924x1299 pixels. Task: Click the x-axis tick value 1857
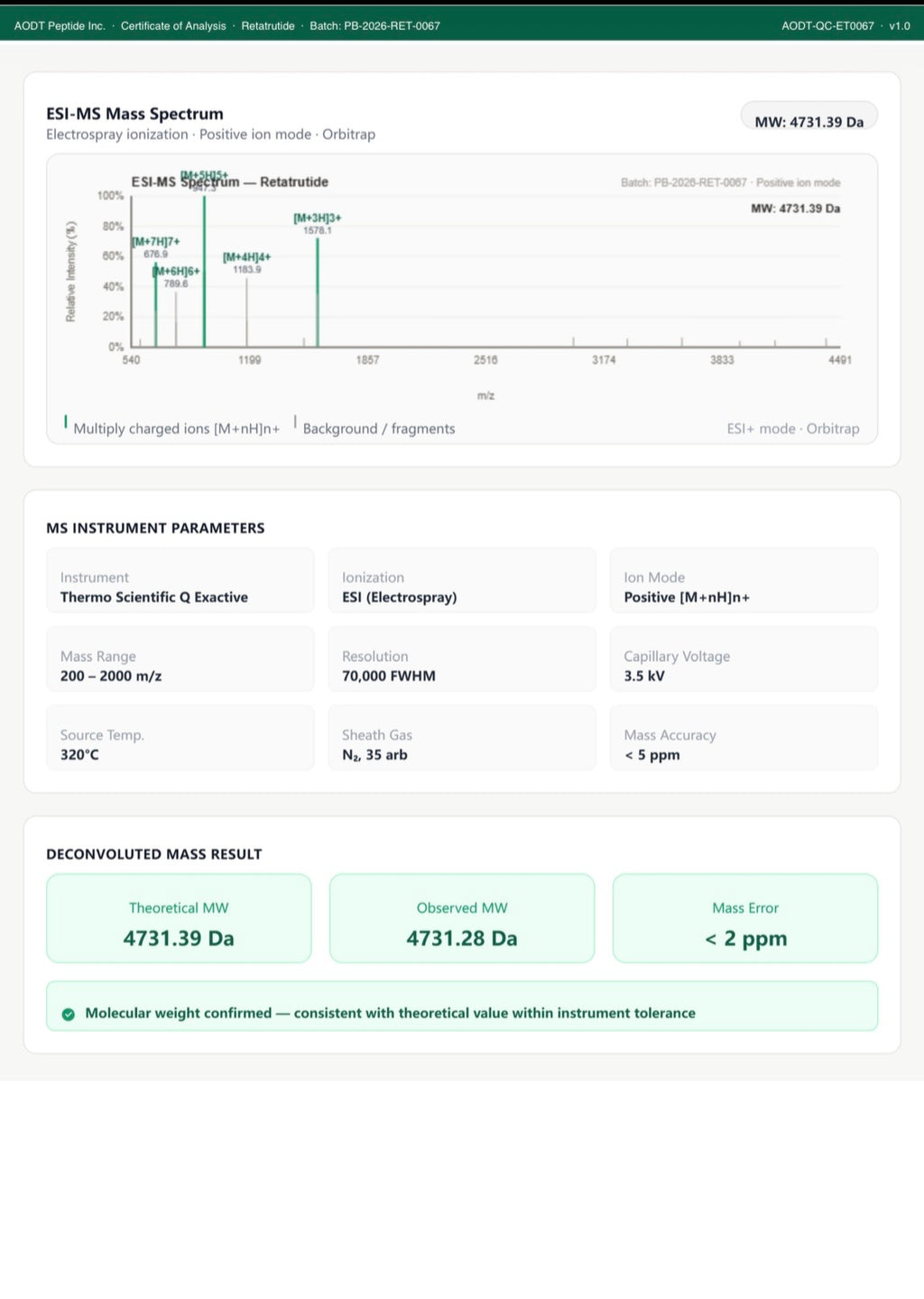[367, 359]
